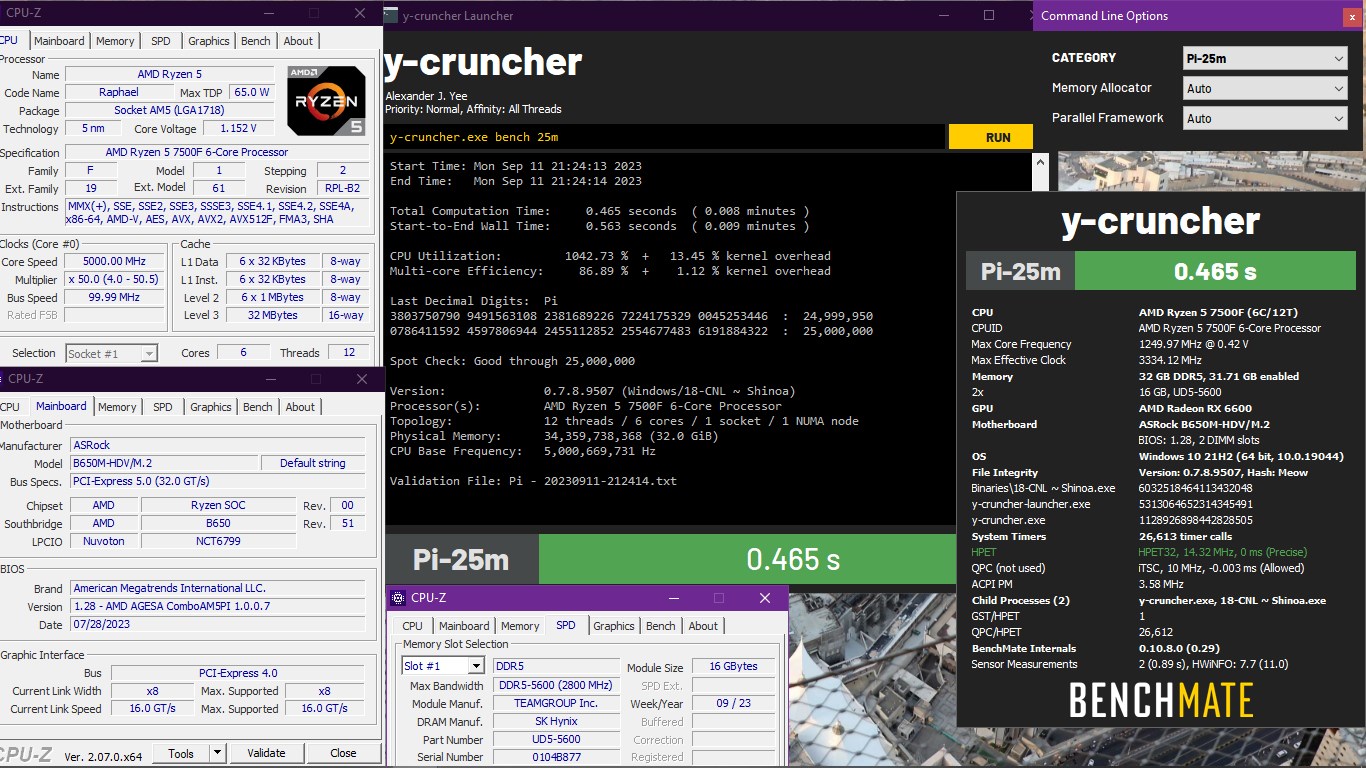This screenshot has width=1366, height=768.
Task: Click the Tools button in CPU-Z
Action: click(x=181, y=753)
